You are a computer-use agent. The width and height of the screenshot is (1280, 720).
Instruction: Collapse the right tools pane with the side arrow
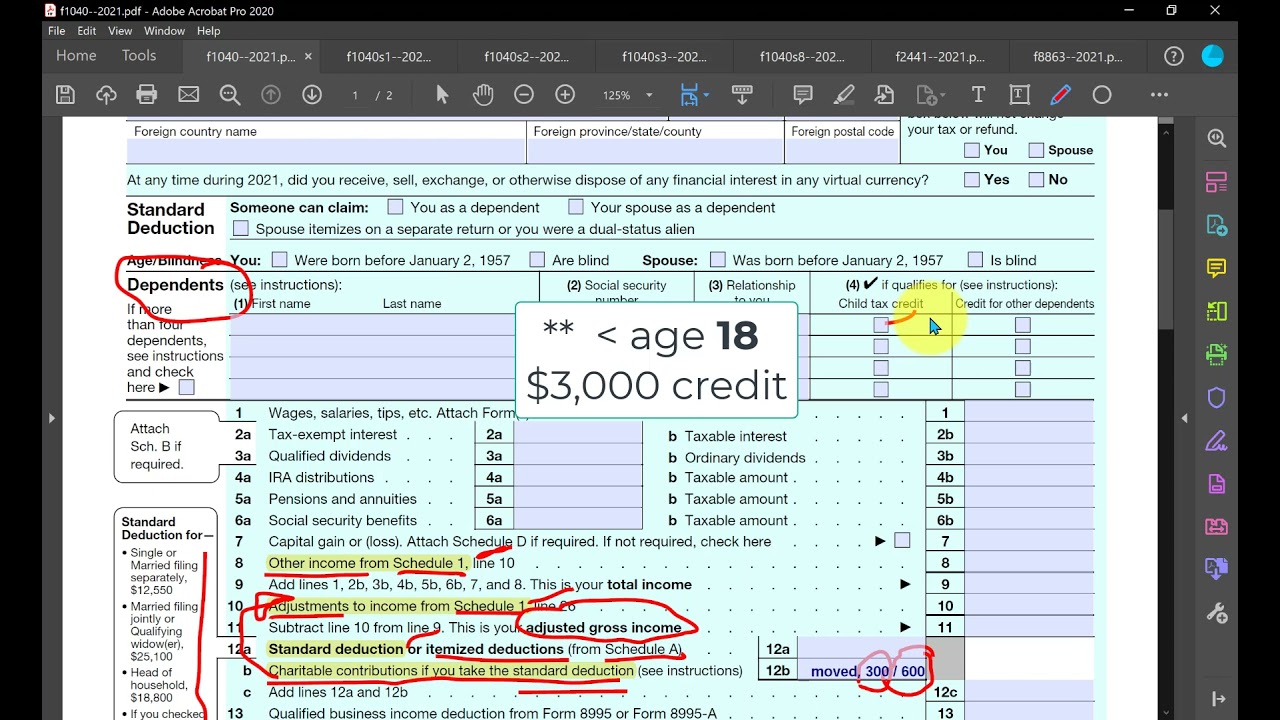point(1185,418)
